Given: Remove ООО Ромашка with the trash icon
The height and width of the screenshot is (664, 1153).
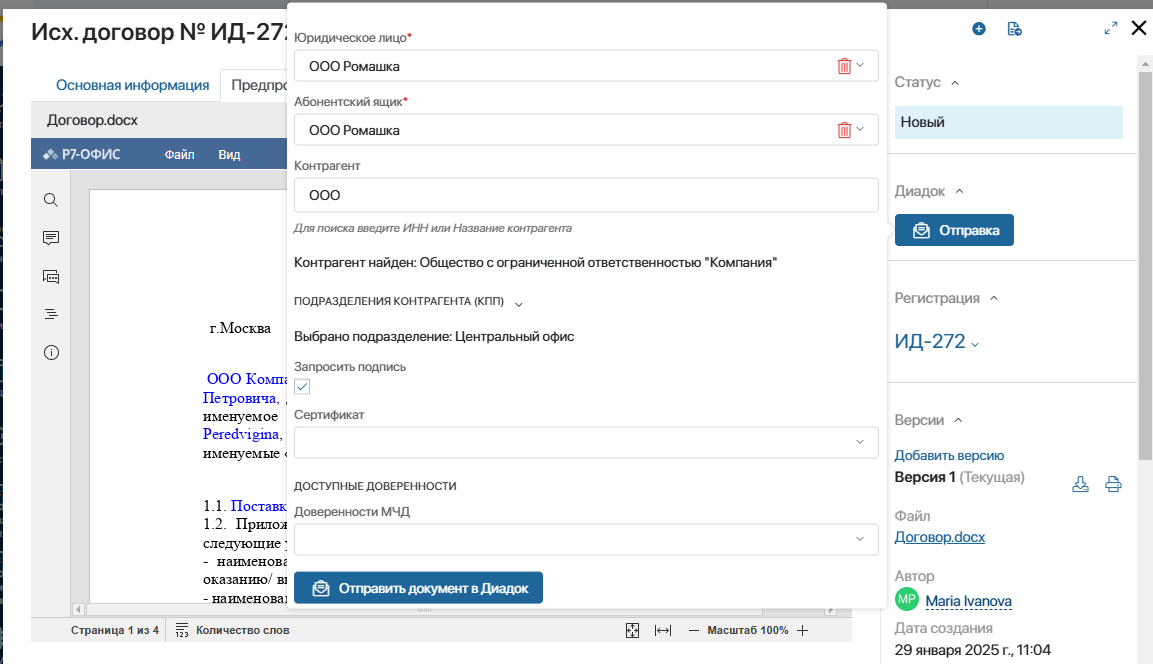Looking at the screenshot, I should [847, 65].
